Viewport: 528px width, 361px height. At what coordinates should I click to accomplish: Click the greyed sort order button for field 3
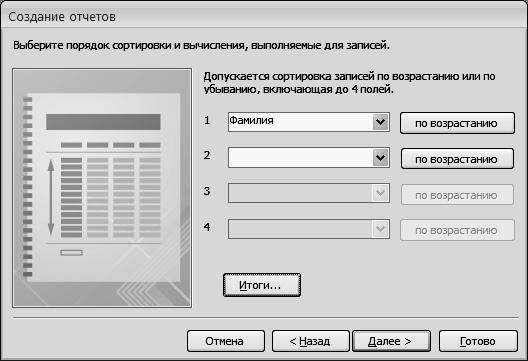(x=457, y=195)
